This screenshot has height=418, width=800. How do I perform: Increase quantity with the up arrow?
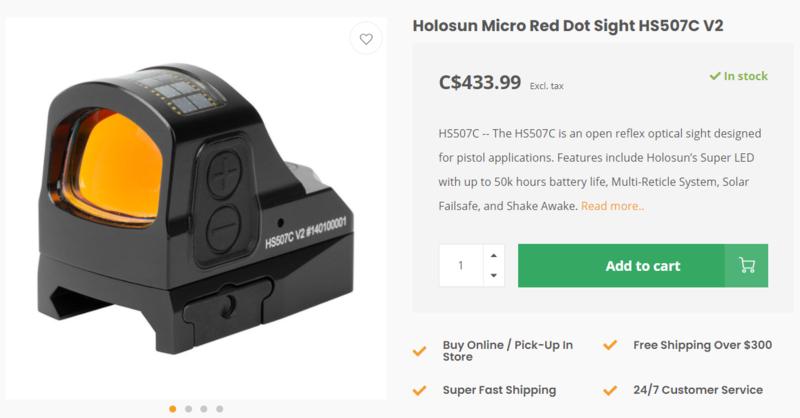click(x=494, y=255)
